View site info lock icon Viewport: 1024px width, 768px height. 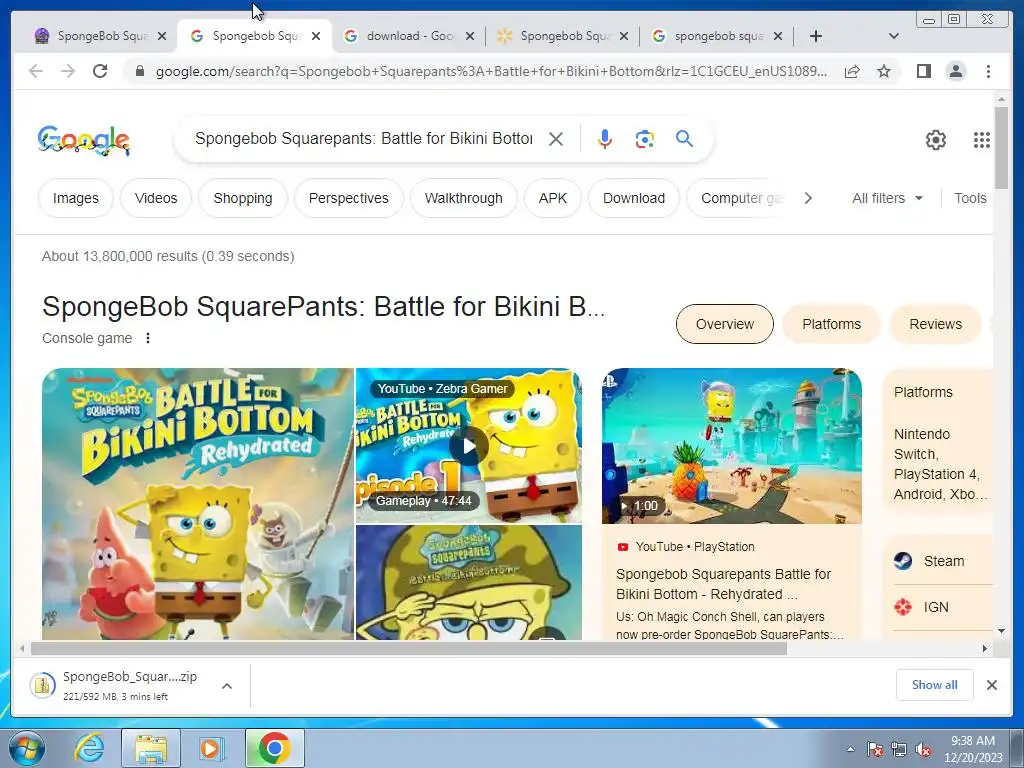139,71
